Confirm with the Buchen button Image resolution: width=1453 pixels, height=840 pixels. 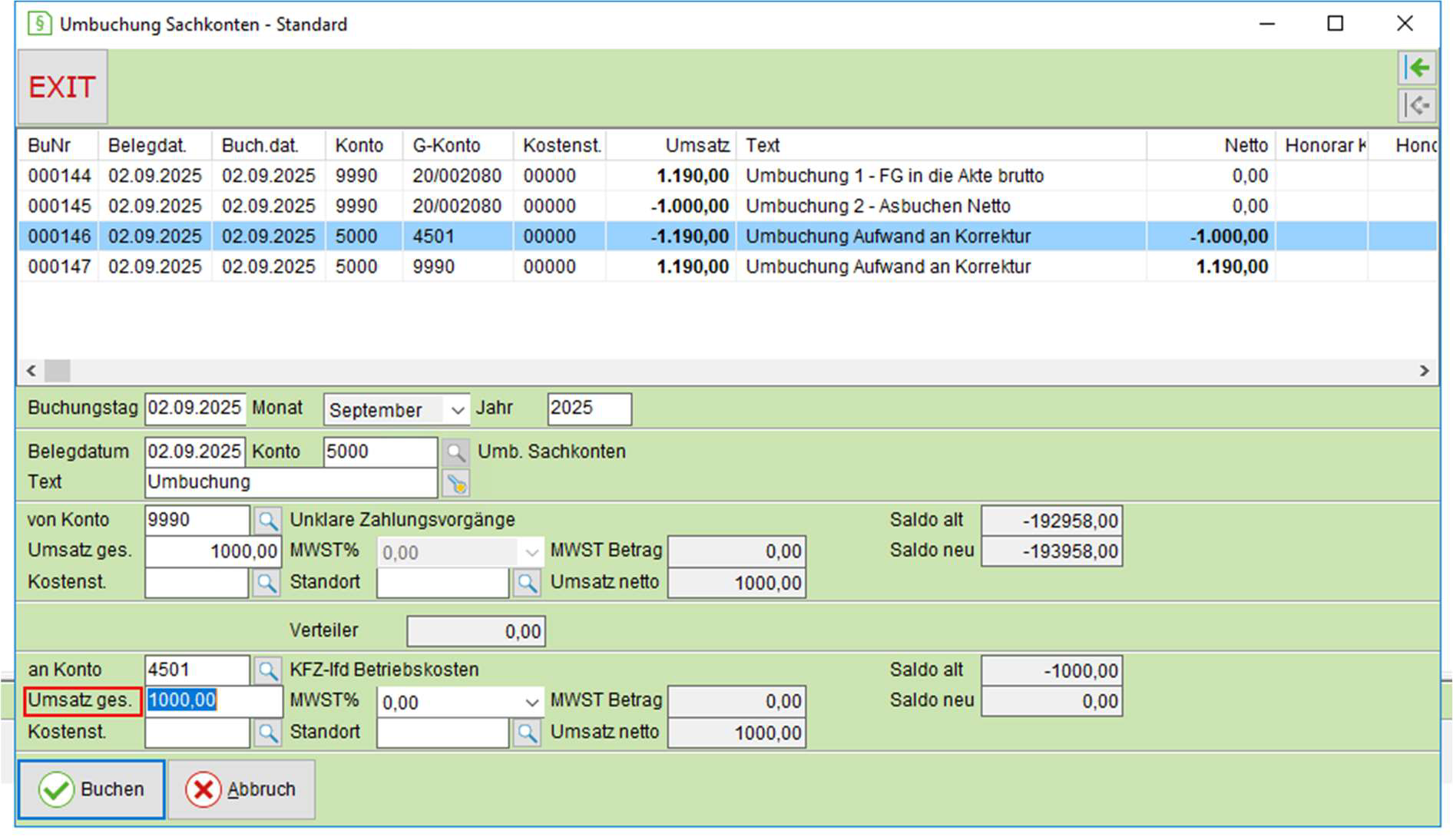pyautogui.click(x=91, y=789)
